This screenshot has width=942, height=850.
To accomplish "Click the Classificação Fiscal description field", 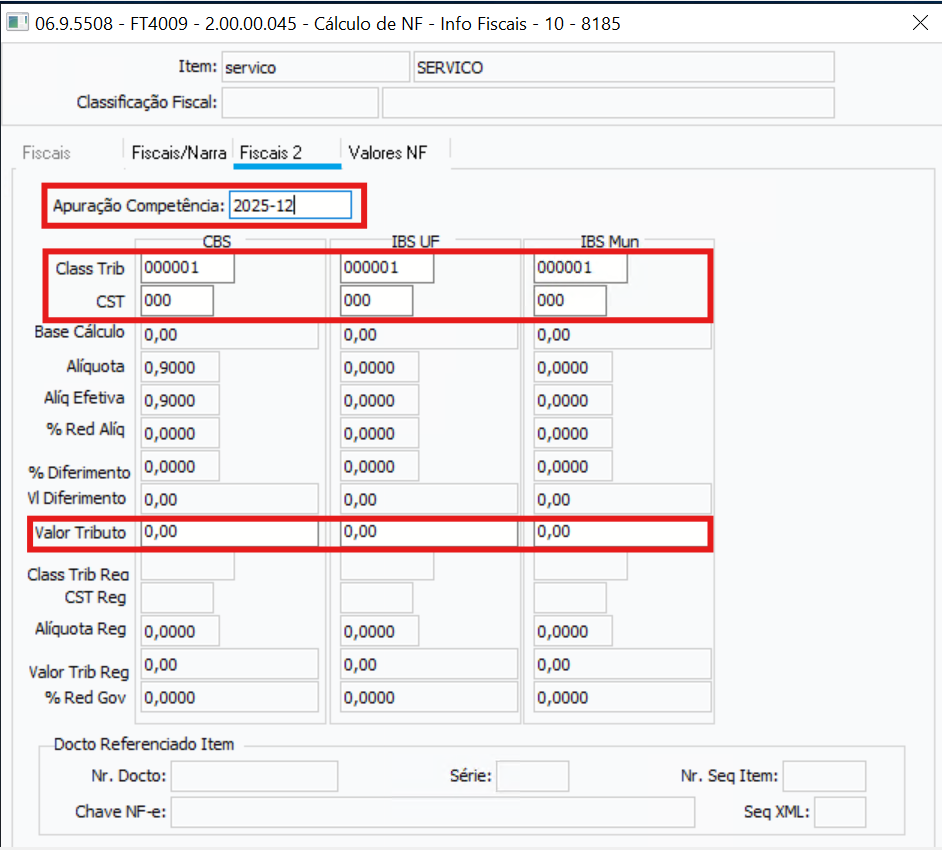I will [x=608, y=103].
